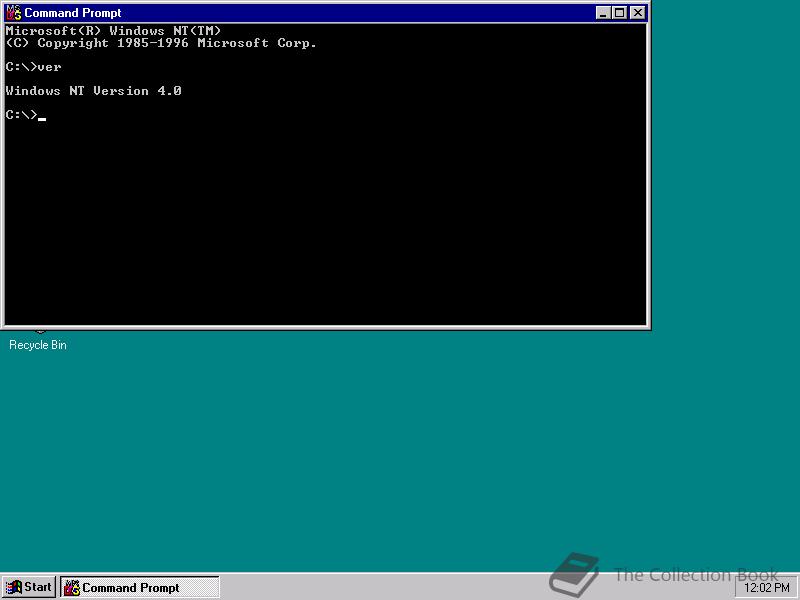Screen dimensions: 800x600
Task: Click the Command Prompt title bar text
Action: click(x=73, y=13)
